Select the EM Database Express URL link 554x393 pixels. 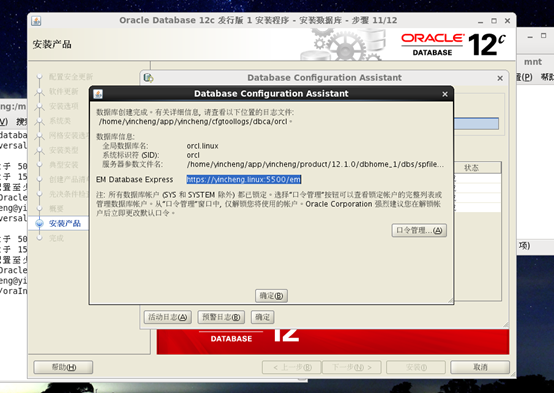243,180
